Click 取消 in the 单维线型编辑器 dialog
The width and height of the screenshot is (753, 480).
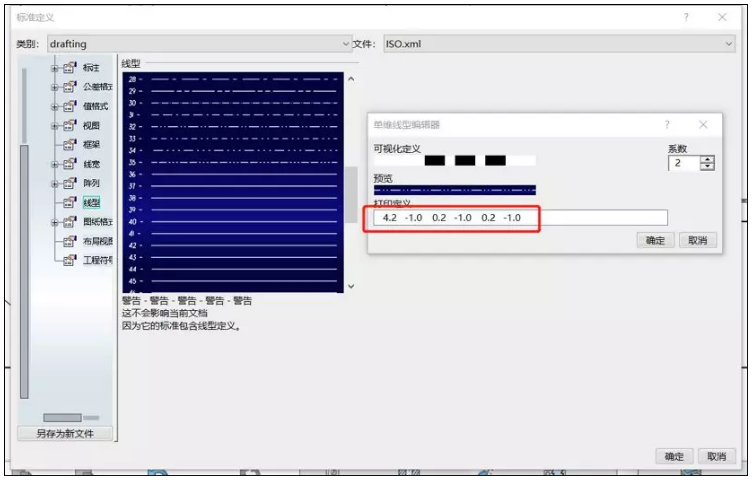(698, 240)
